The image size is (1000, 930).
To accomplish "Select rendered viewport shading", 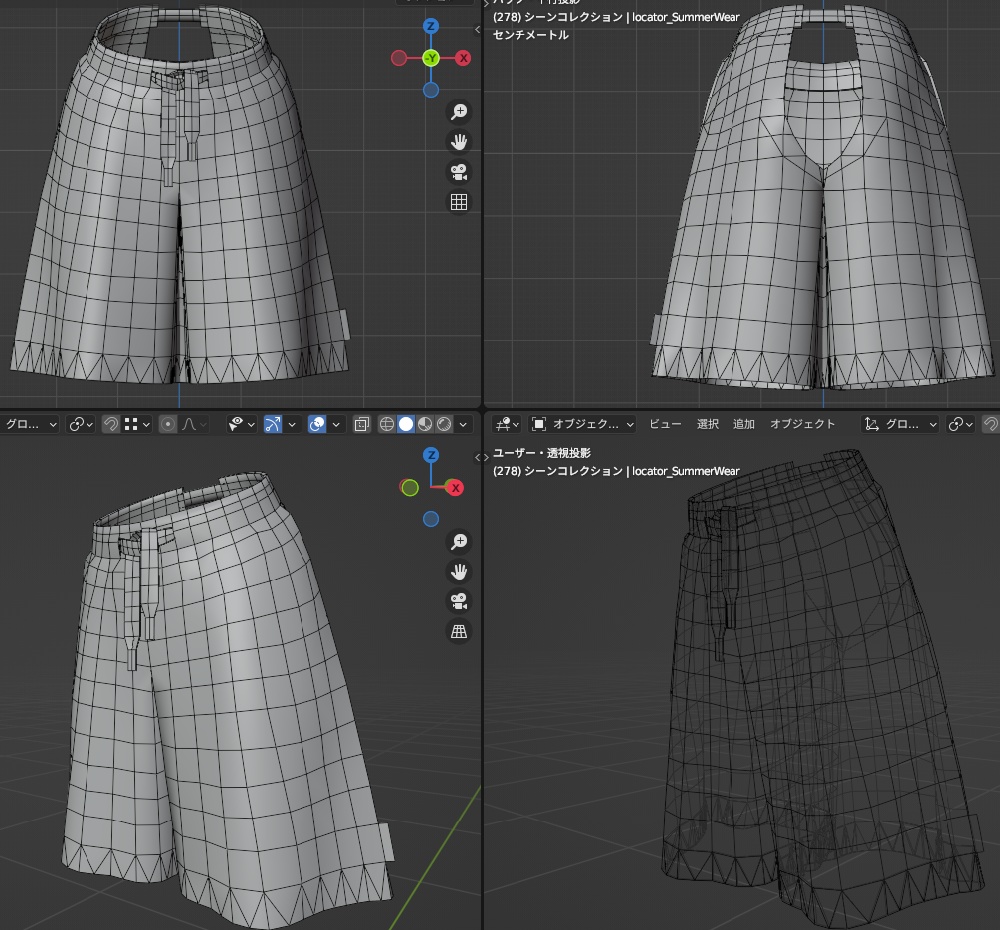I will point(444,424).
